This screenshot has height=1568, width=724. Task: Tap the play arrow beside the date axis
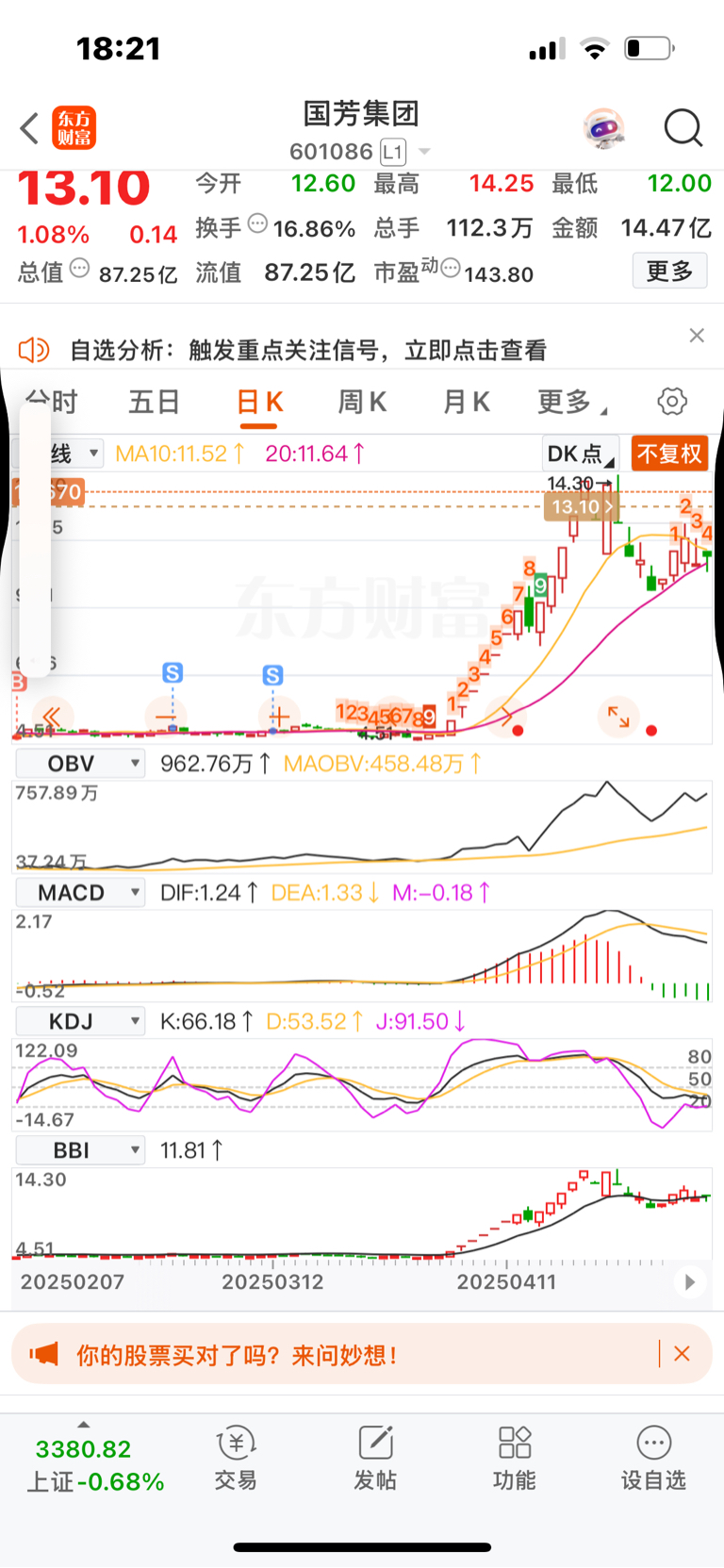click(690, 1282)
